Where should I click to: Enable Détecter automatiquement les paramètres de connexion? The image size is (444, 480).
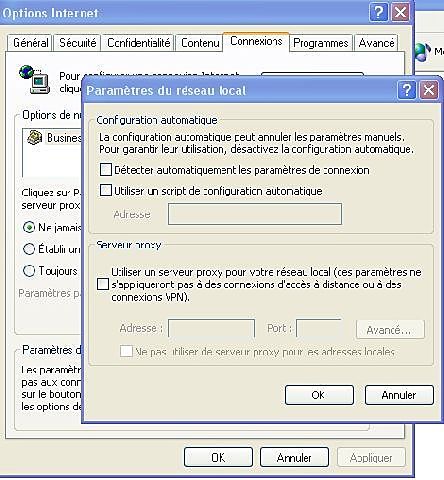coord(106,170)
